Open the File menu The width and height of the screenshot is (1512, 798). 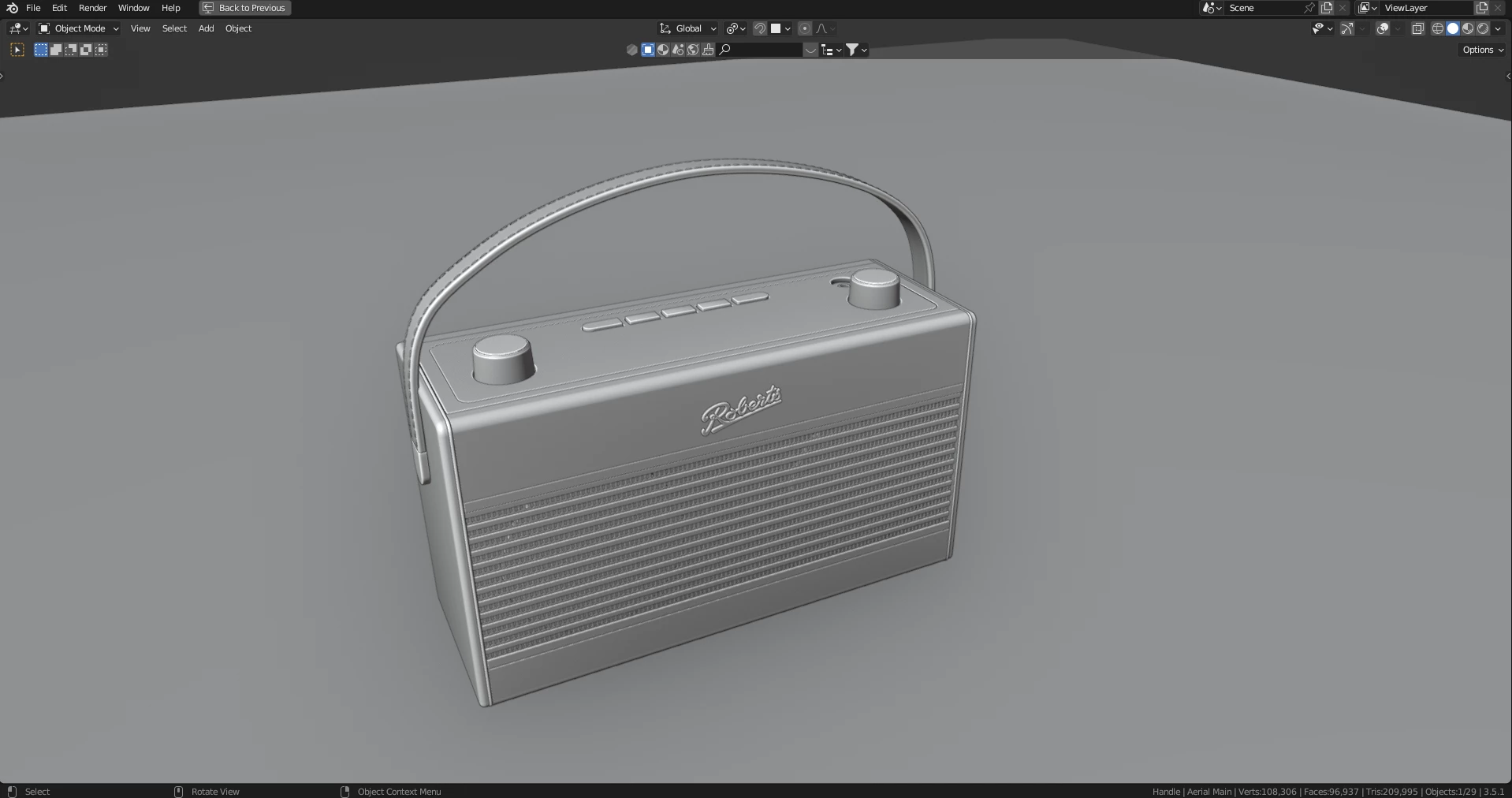(33, 8)
